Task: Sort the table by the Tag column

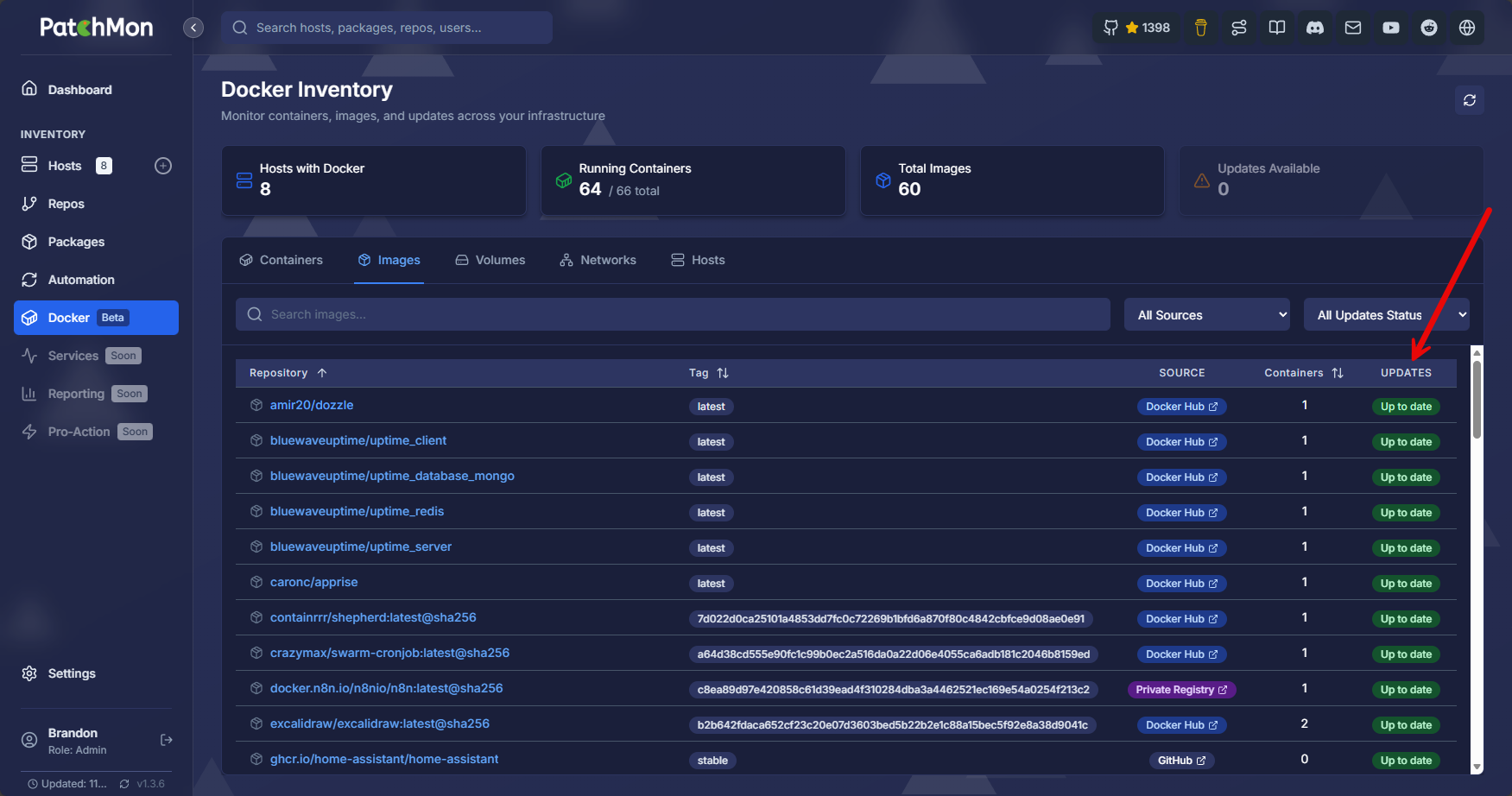Action: coord(709,373)
